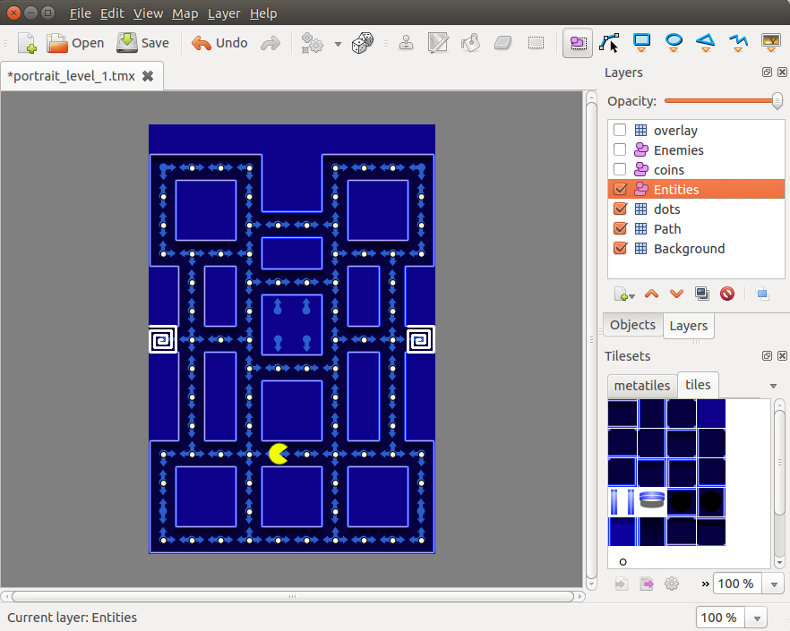
Task: Open a file with the Open button
Action: [76, 43]
